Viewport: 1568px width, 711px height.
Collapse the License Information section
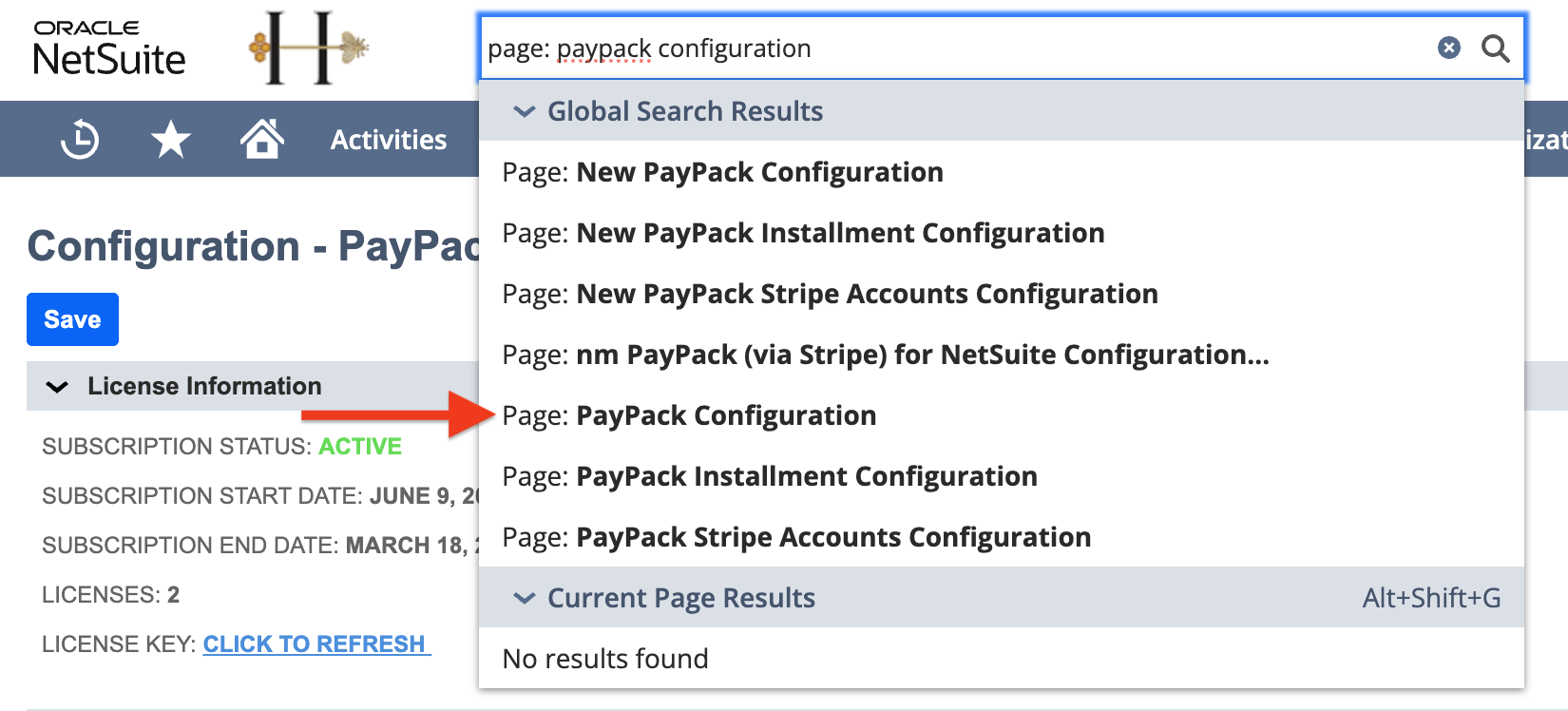point(58,387)
